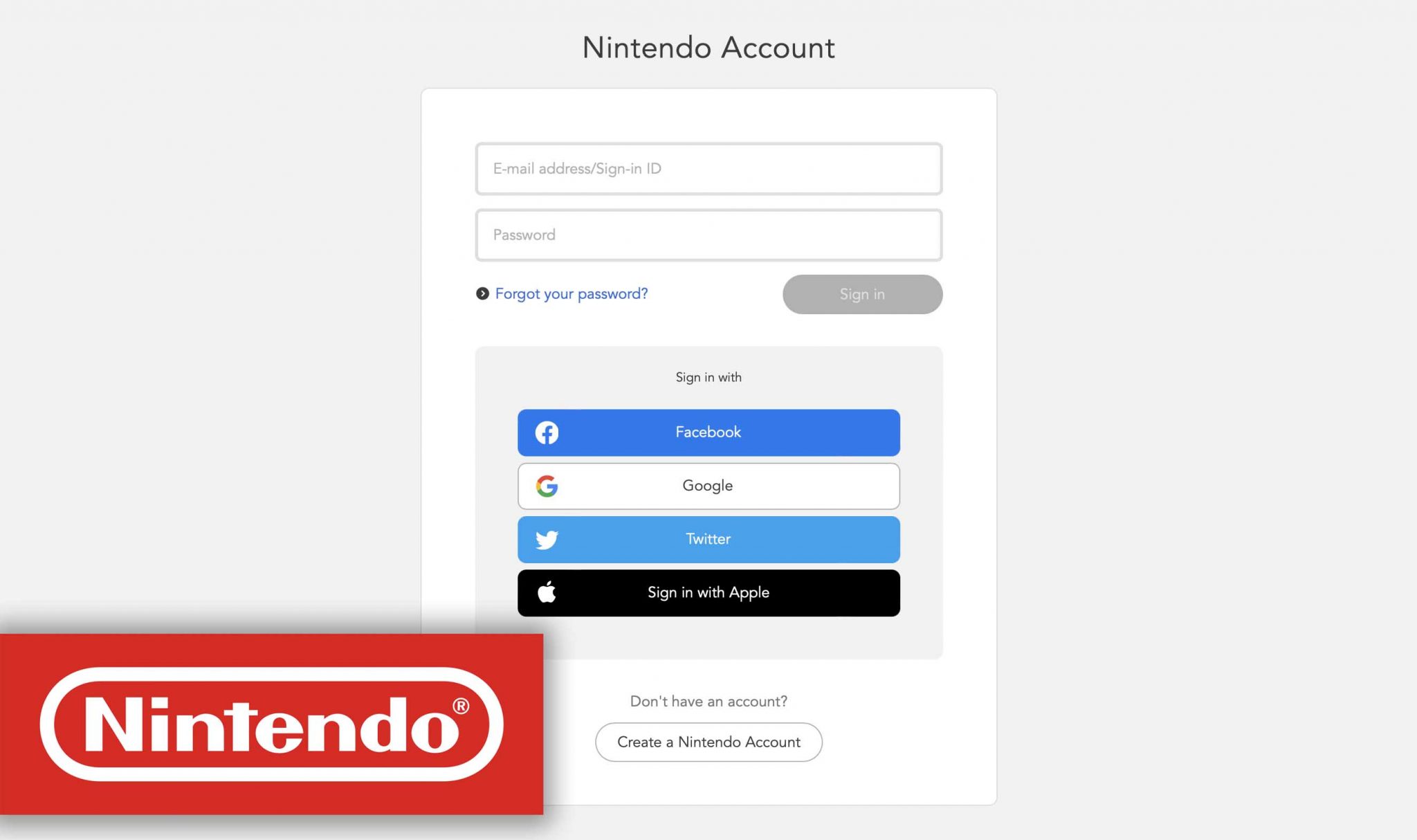Screen dimensions: 1417x840
Task: Select the Password input field
Action: click(708, 234)
